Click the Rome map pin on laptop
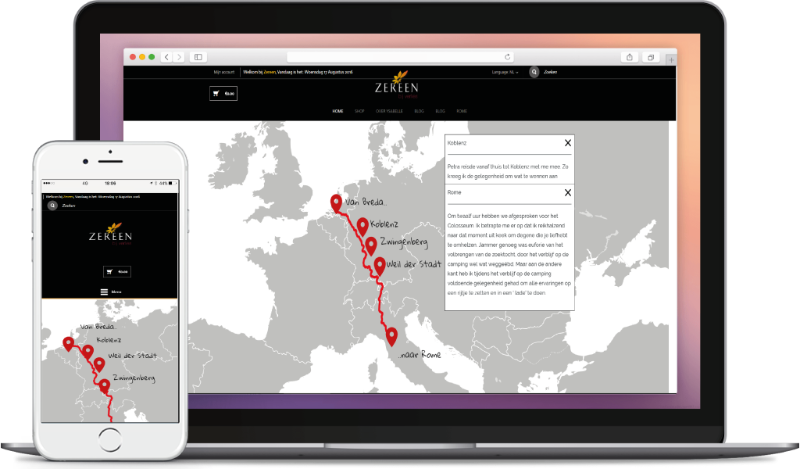The height and width of the screenshot is (469, 800). (x=392, y=336)
